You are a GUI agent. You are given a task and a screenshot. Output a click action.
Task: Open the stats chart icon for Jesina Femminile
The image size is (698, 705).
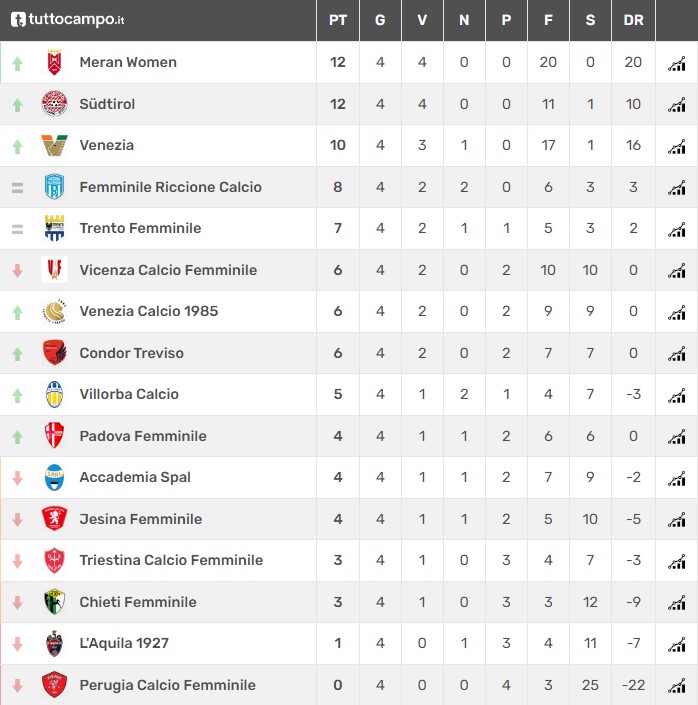pos(676,520)
